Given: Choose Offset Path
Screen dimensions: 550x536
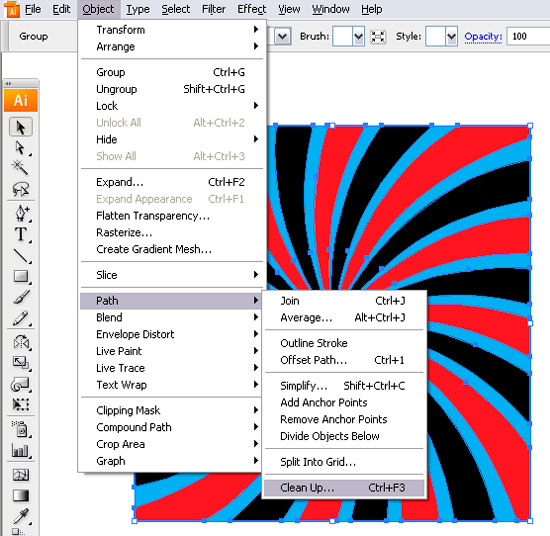Looking at the screenshot, I should click(344, 360).
